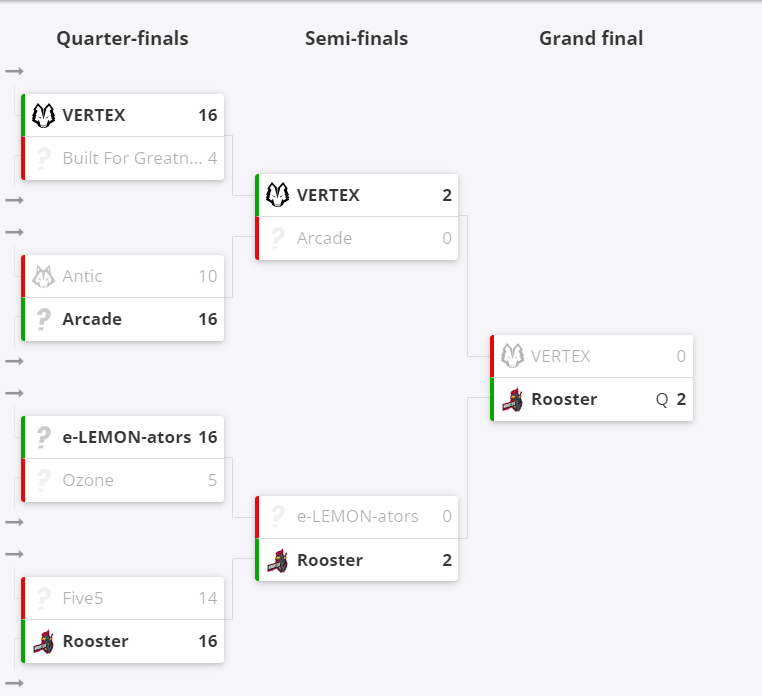
Task: Open Arcade entry in semi-finals match
Action: tap(357, 239)
